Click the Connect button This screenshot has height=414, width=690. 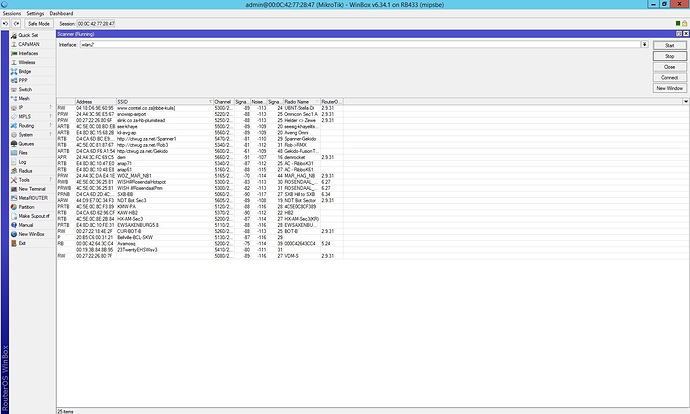(x=669, y=77)
